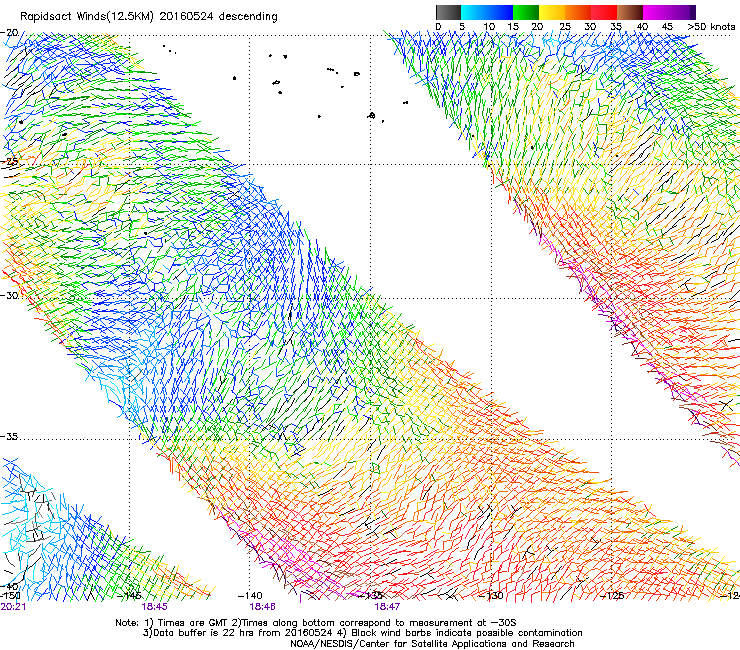Click the gray 0-5 knots legend segment
This screenshot has width=740, height=650.
448,13
